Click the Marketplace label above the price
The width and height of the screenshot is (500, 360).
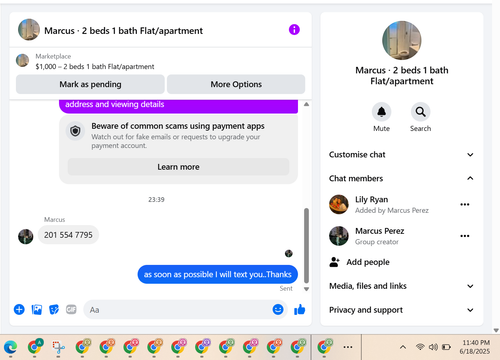click(53, 56)
